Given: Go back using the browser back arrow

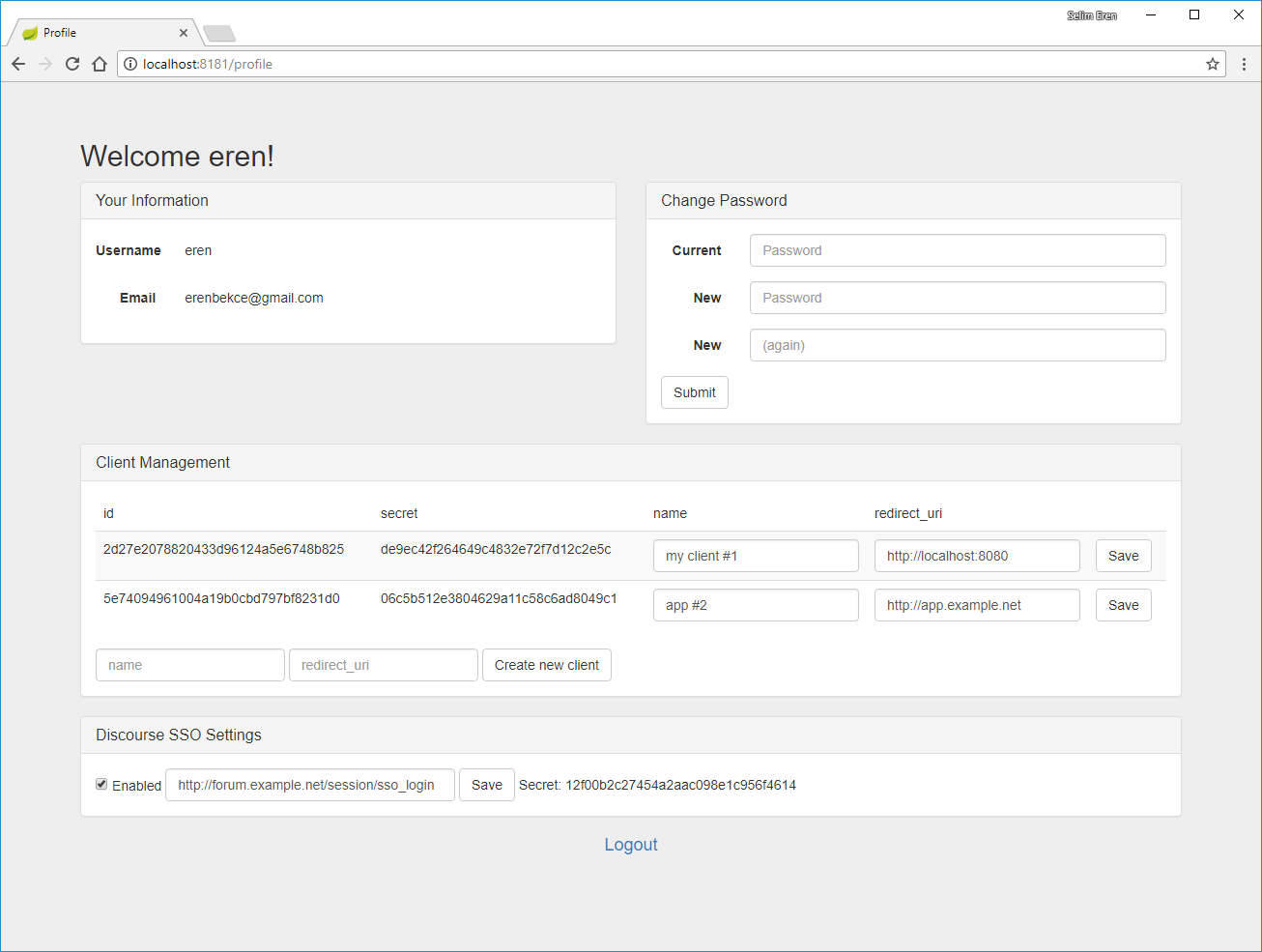Looking at the screenshot, I should (18, 64).
